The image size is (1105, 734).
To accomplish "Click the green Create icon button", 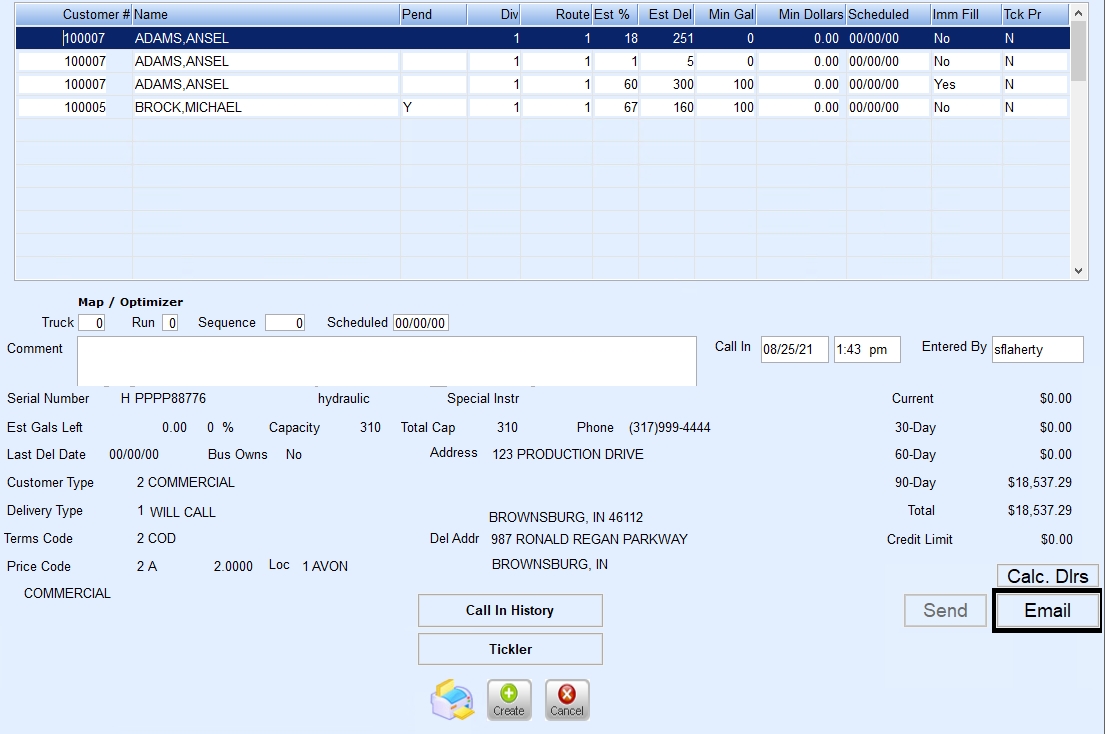I will 509,699.
